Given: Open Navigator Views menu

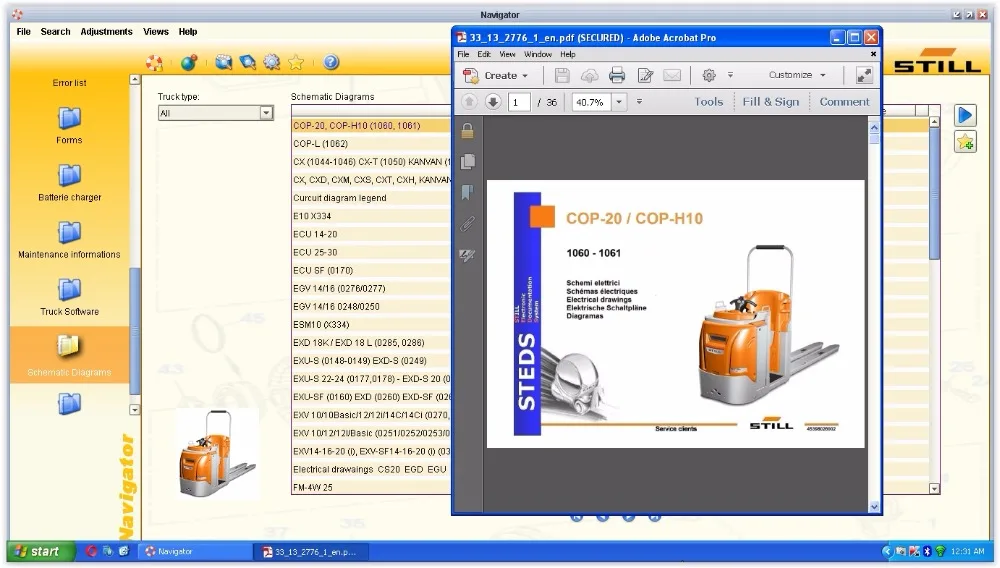Looking at the screenshot, I should coord(156,32).
